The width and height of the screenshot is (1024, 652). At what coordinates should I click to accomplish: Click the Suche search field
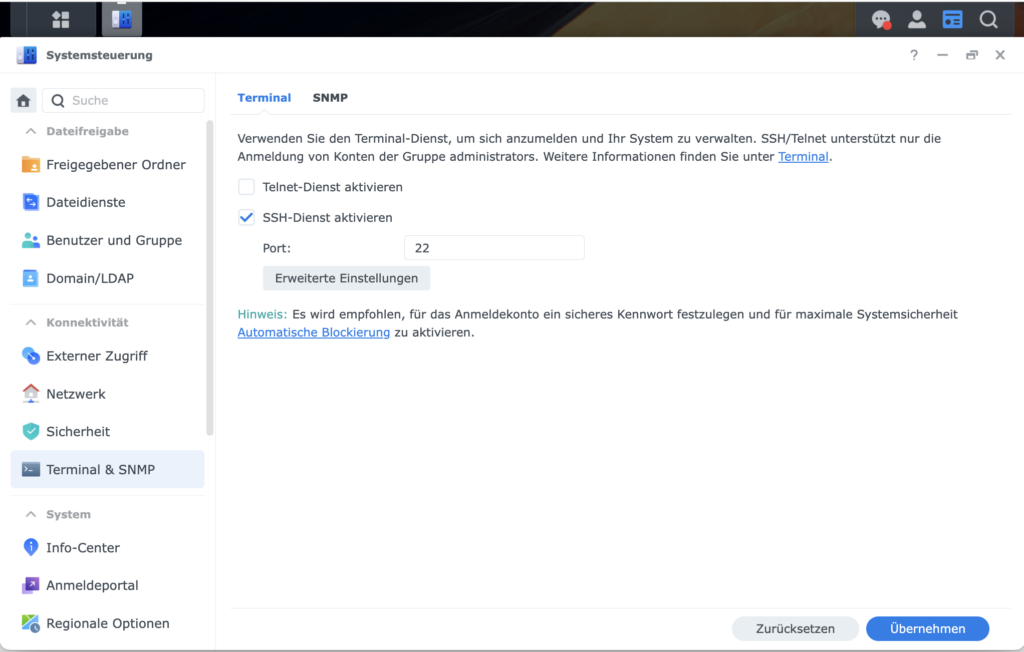(123, 101)
